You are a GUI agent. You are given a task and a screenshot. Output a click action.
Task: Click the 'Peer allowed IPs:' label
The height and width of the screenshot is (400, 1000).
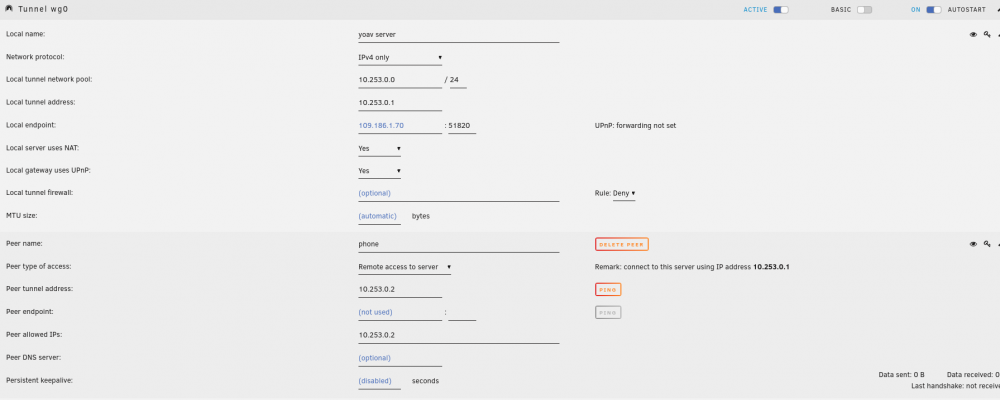(32, 334)
